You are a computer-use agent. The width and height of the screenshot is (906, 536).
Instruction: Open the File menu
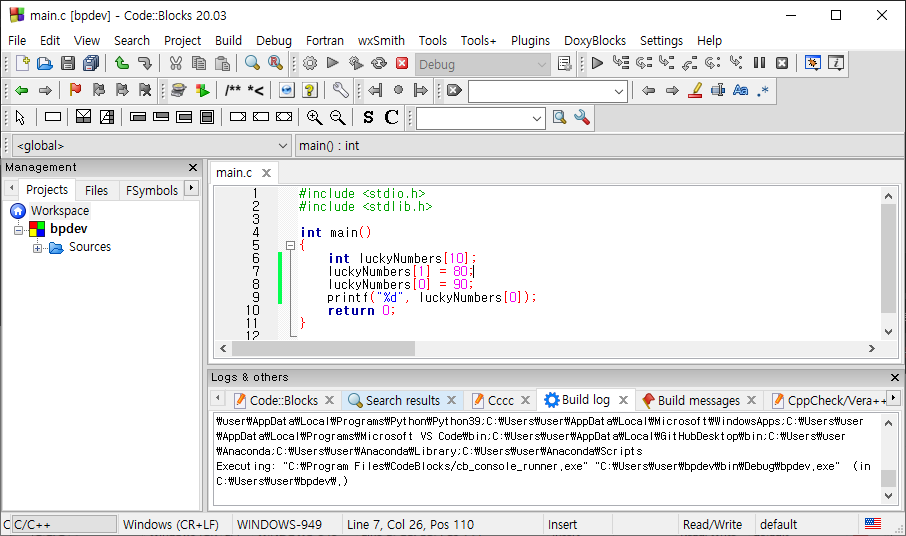(x=17, y=40)
